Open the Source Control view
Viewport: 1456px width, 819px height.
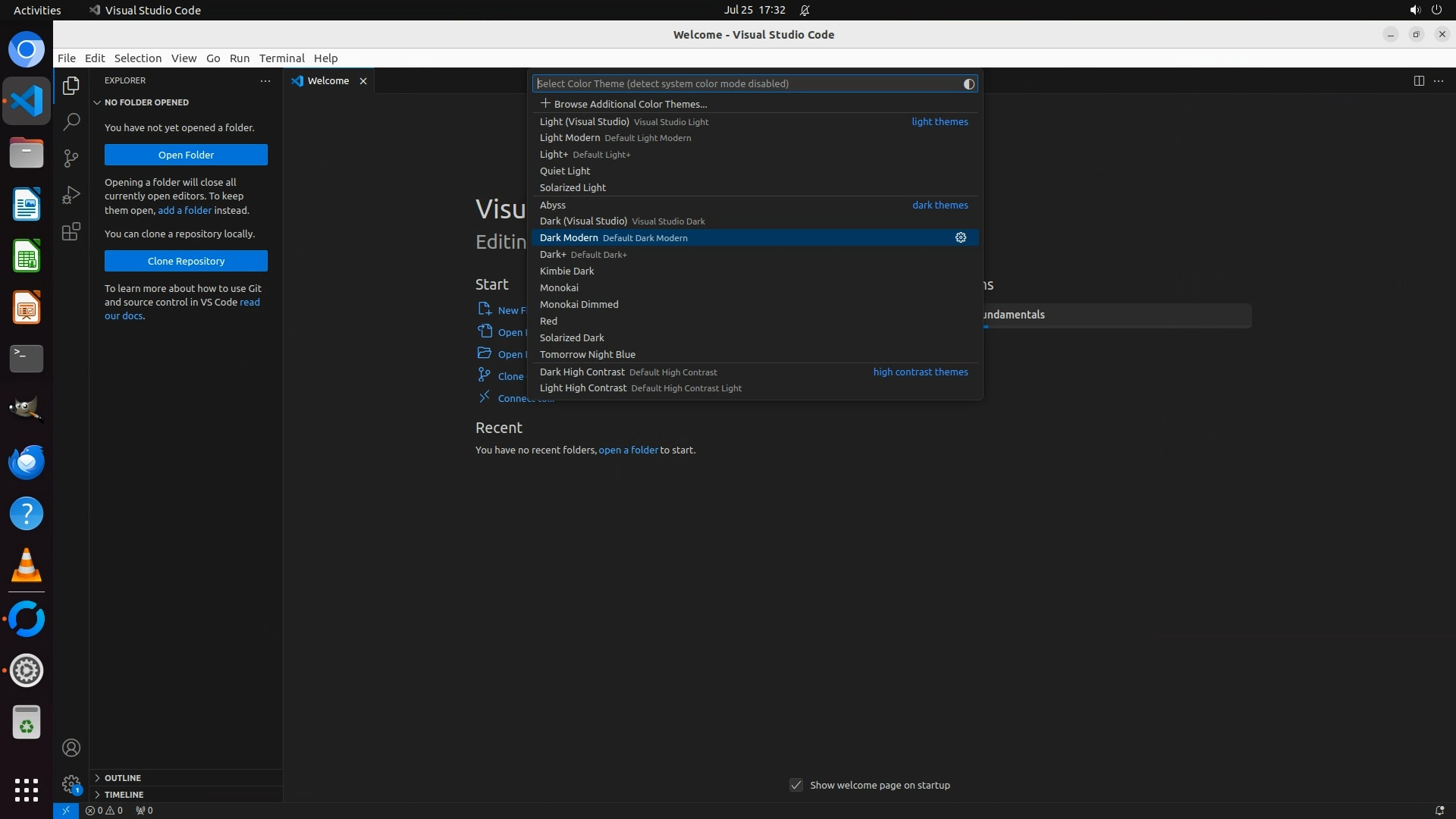(x=71, y=158)
